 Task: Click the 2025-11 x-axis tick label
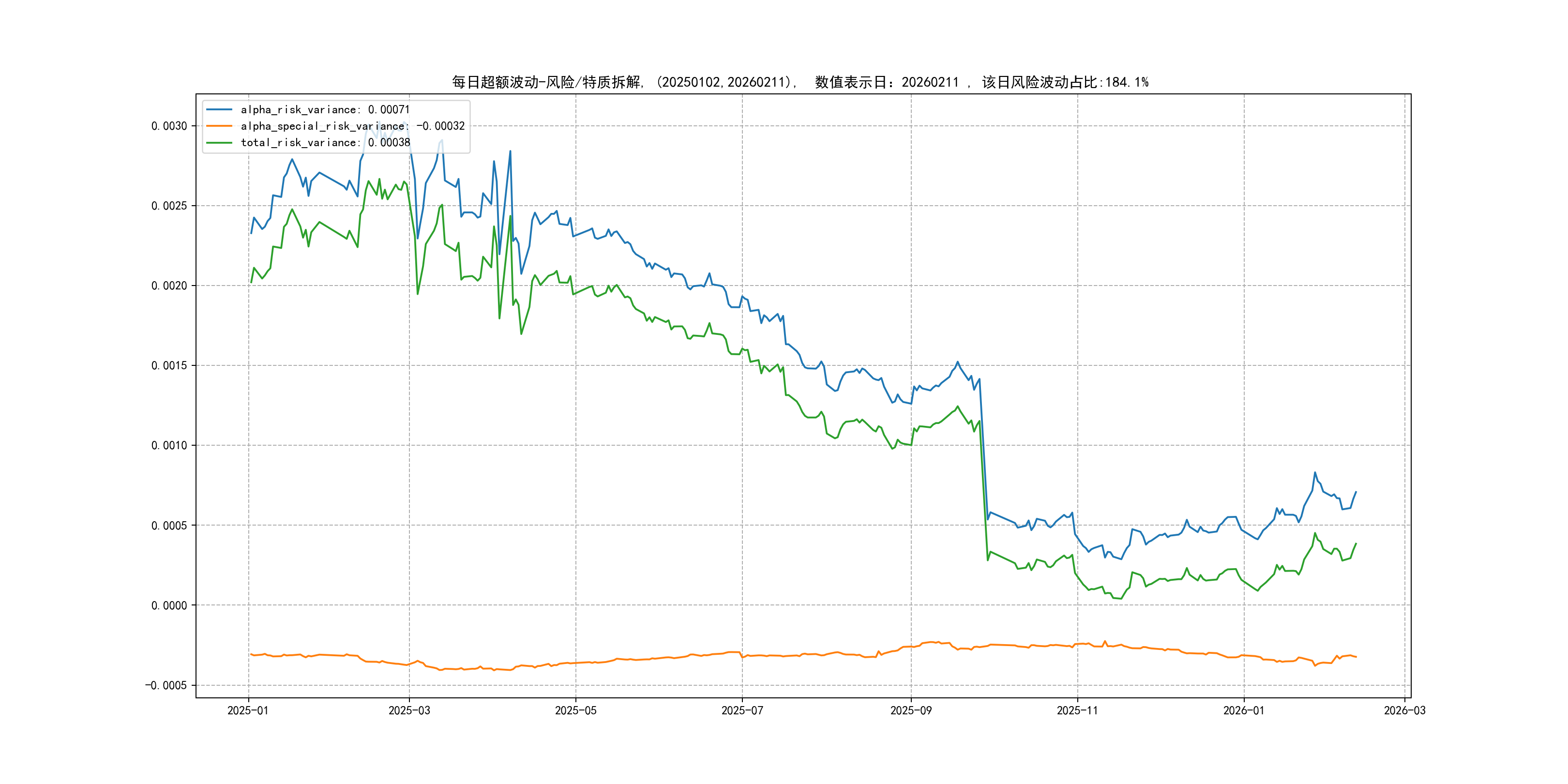tap(1077, 710)
